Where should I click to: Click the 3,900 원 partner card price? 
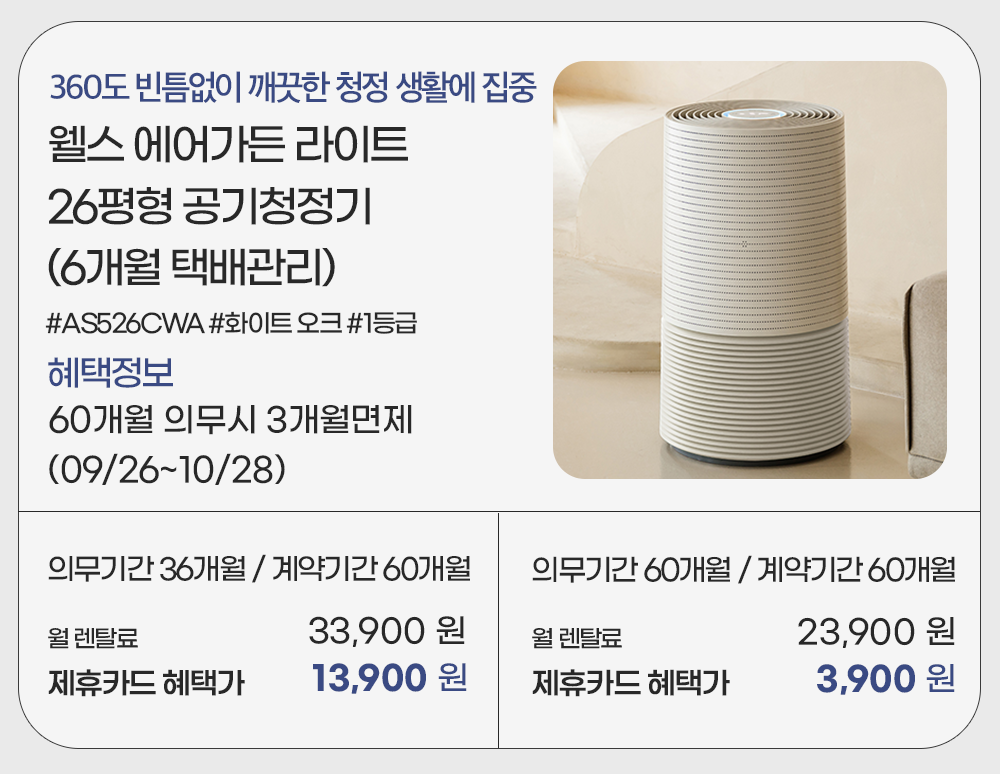885,680
